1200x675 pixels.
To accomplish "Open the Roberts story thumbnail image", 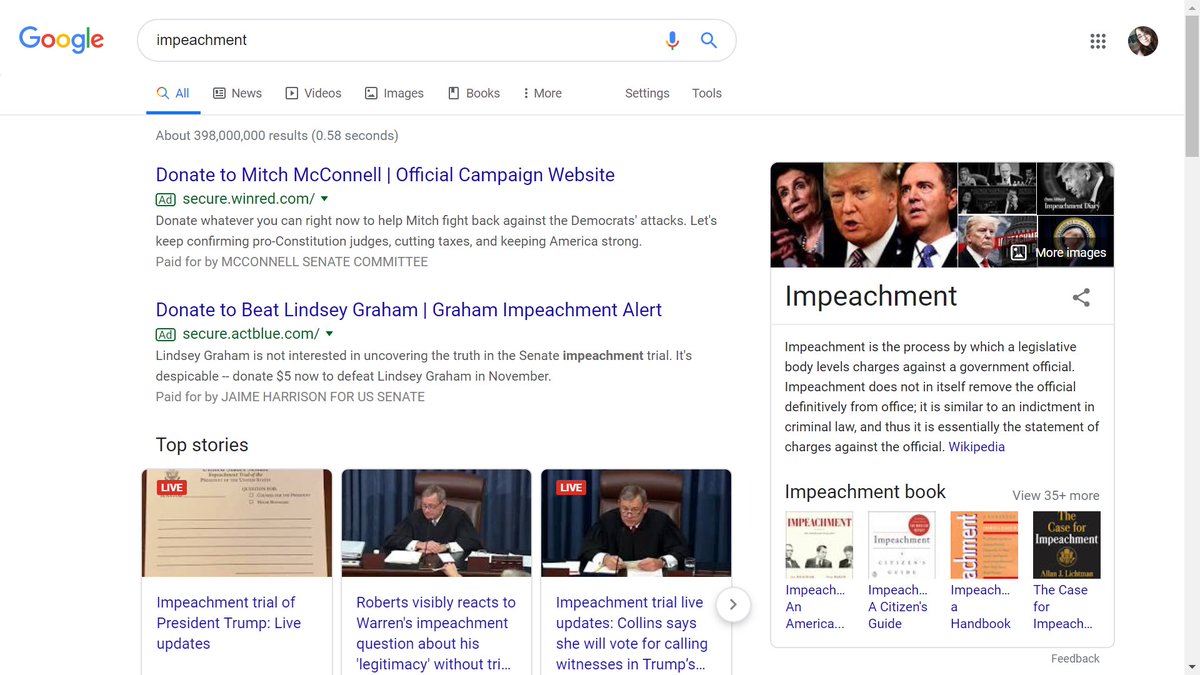I will click(436, 523).
